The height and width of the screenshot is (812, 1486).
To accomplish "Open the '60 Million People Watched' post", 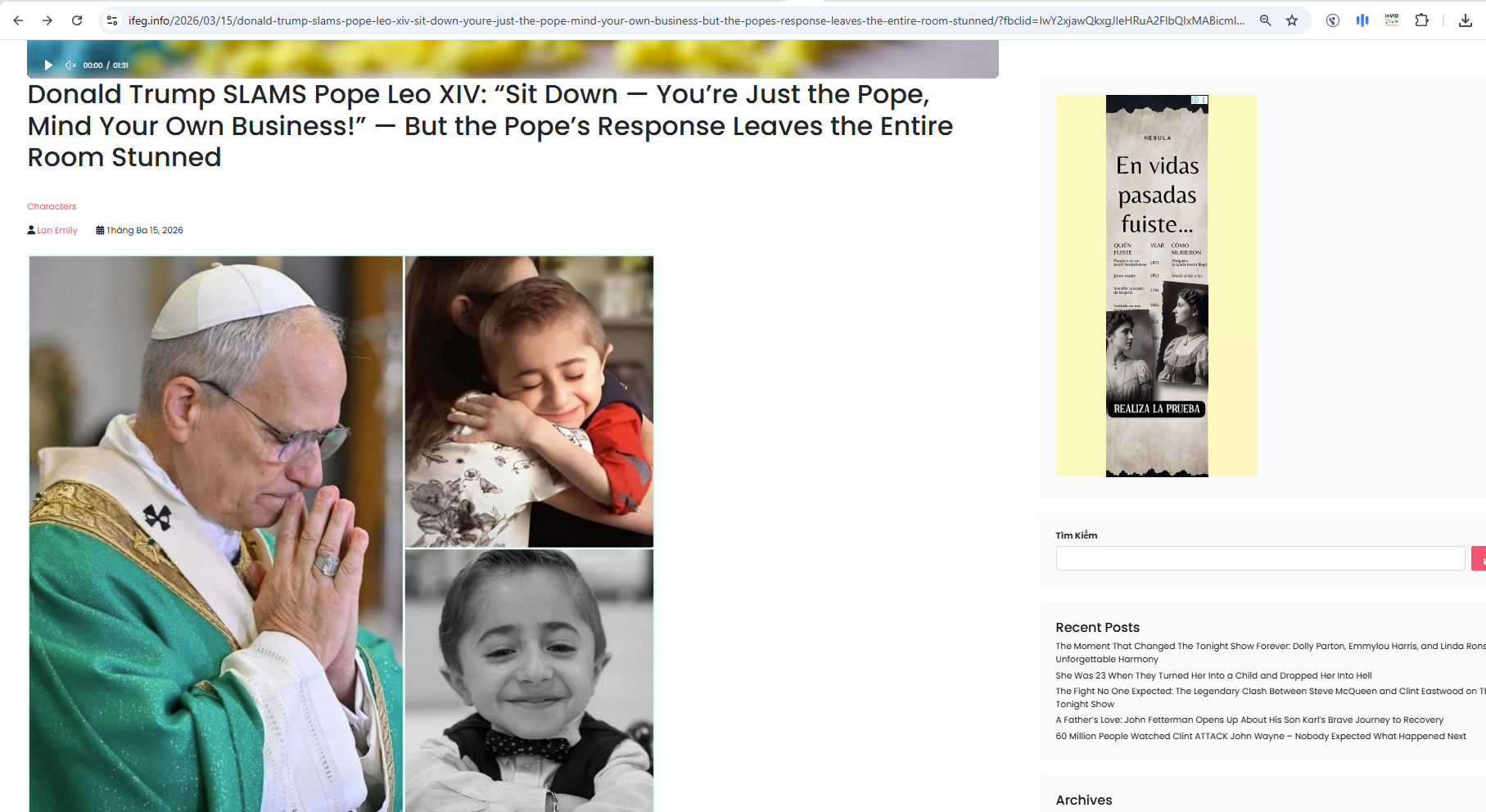I will (x=1261, y=736).
